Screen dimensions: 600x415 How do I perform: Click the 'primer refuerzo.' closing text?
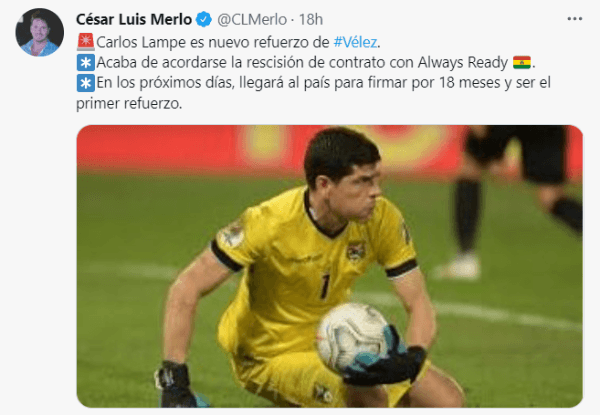[x=129, y=103]
